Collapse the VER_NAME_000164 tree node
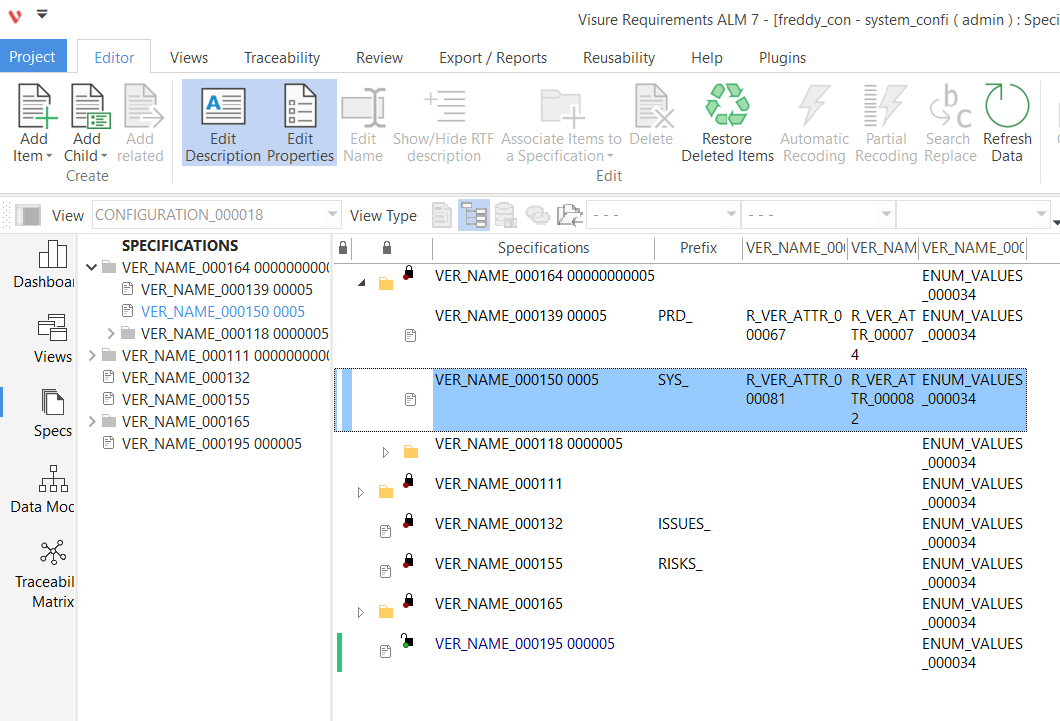The image size is (1060, 721). coord(92,268)
